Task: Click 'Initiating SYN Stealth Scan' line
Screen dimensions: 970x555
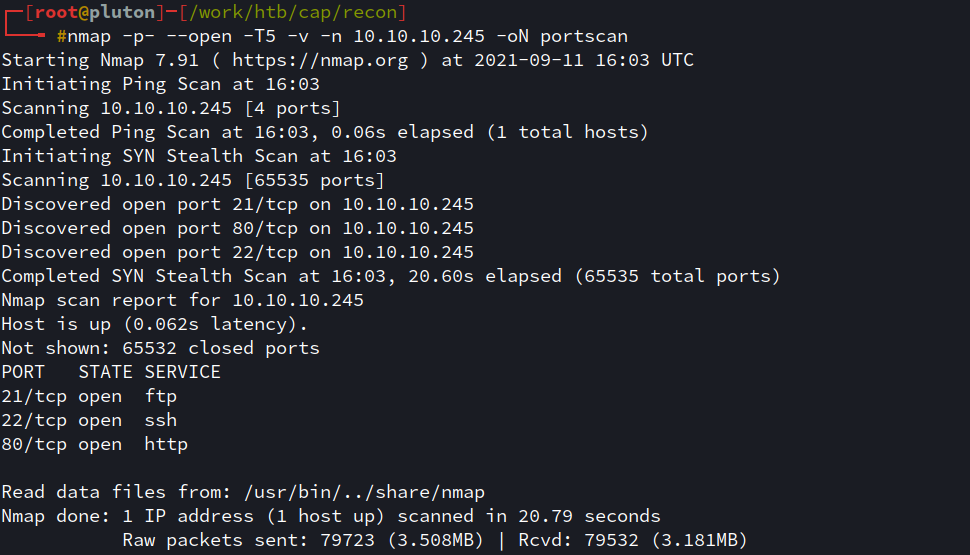Action: 199,157
